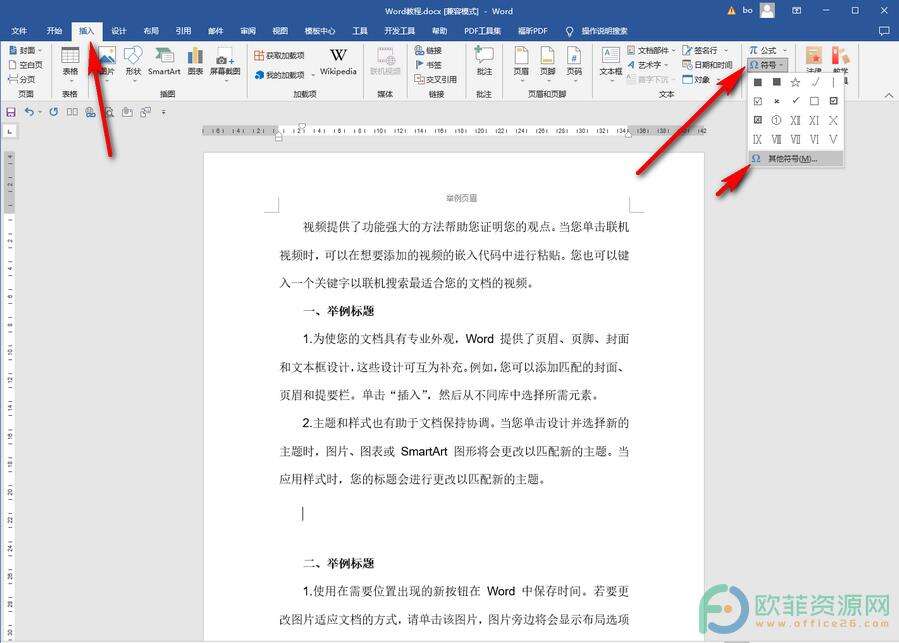Image resolution: width=899 pixels, height=643 pixels.
Task: Switch to the 布局 Layout tab
Action: (x=151, y=31)
